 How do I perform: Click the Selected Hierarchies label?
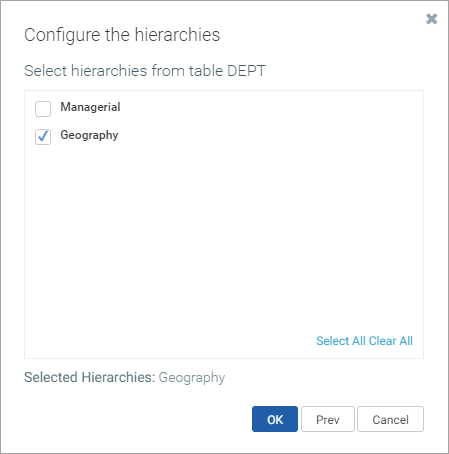(90, 377)
